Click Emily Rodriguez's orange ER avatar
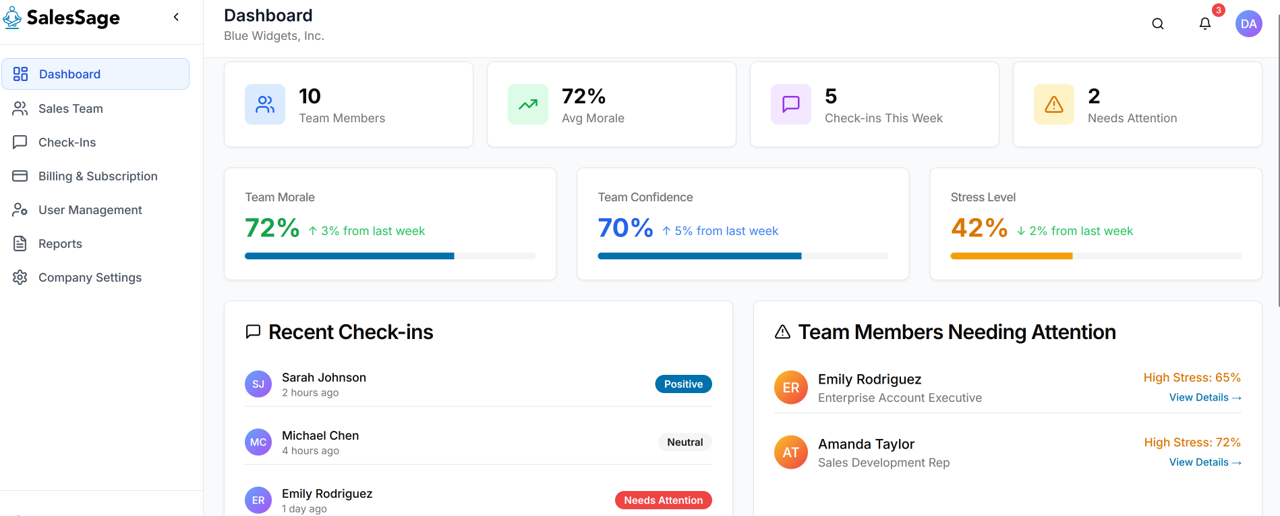 pyautogui.click(x=791, y=388)
